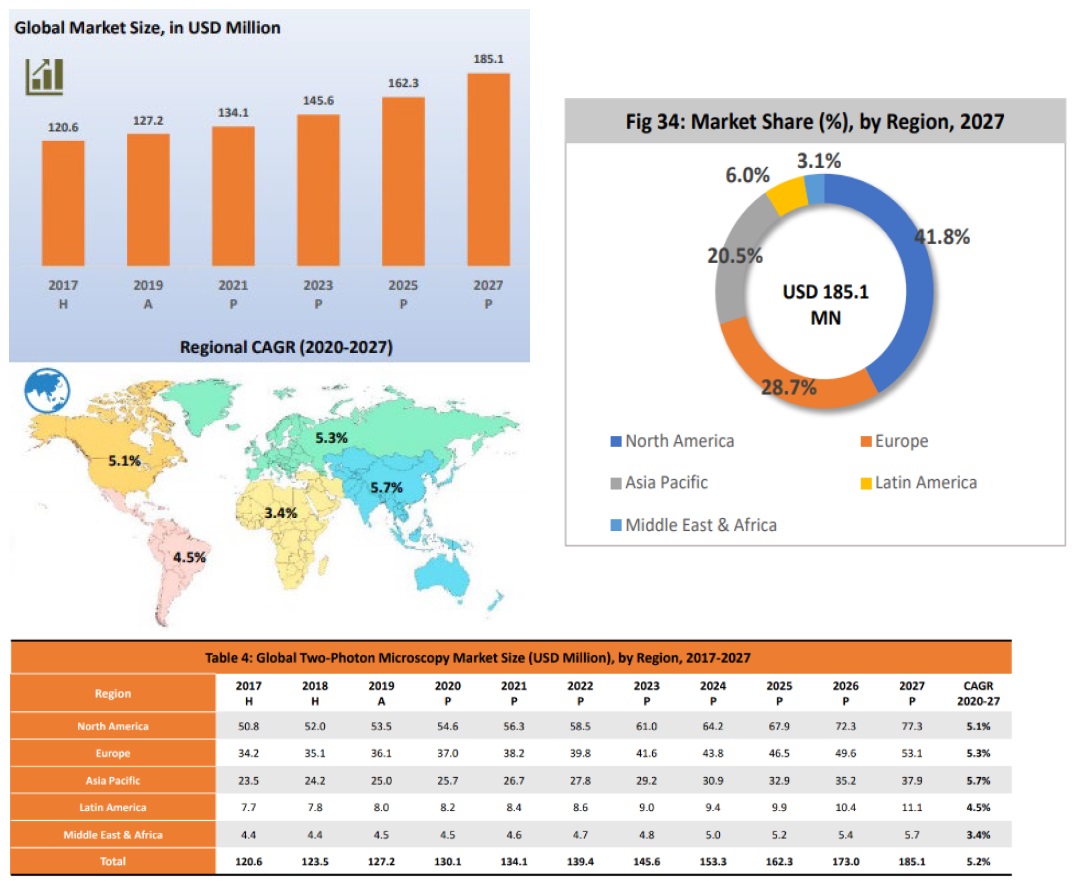Click the bar chart growth icon
Screen dimensions: 1075x881
44,76
